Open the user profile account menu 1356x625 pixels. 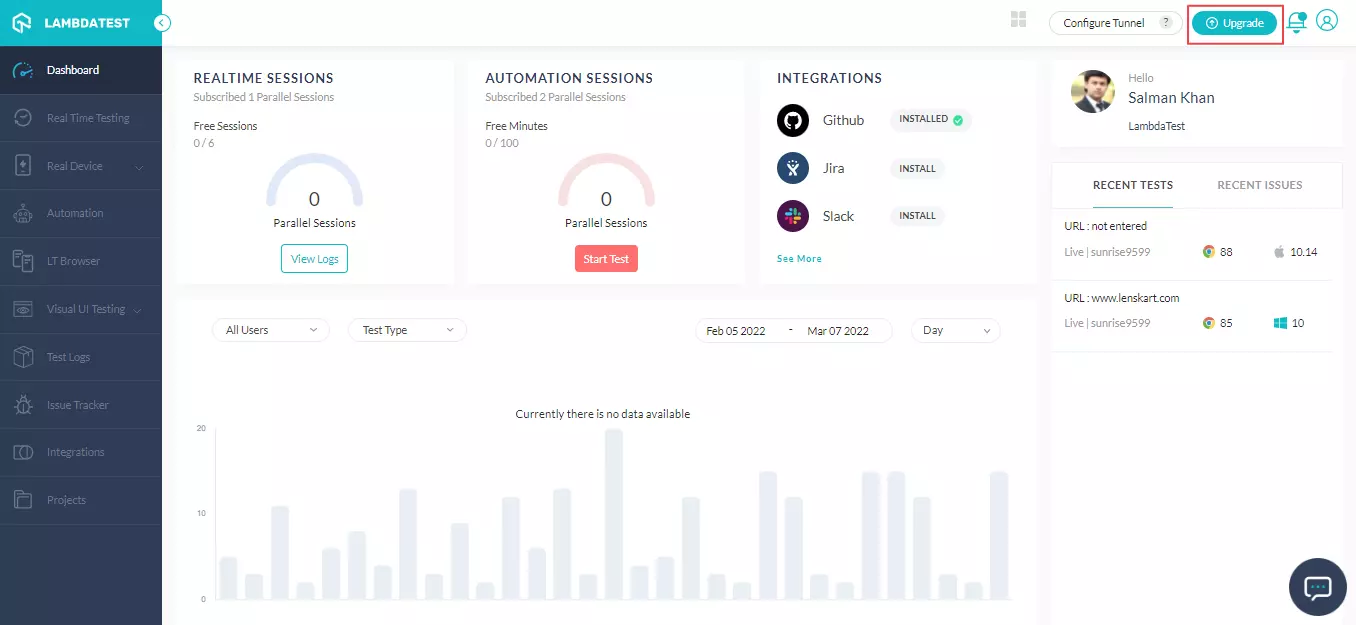1327,20
